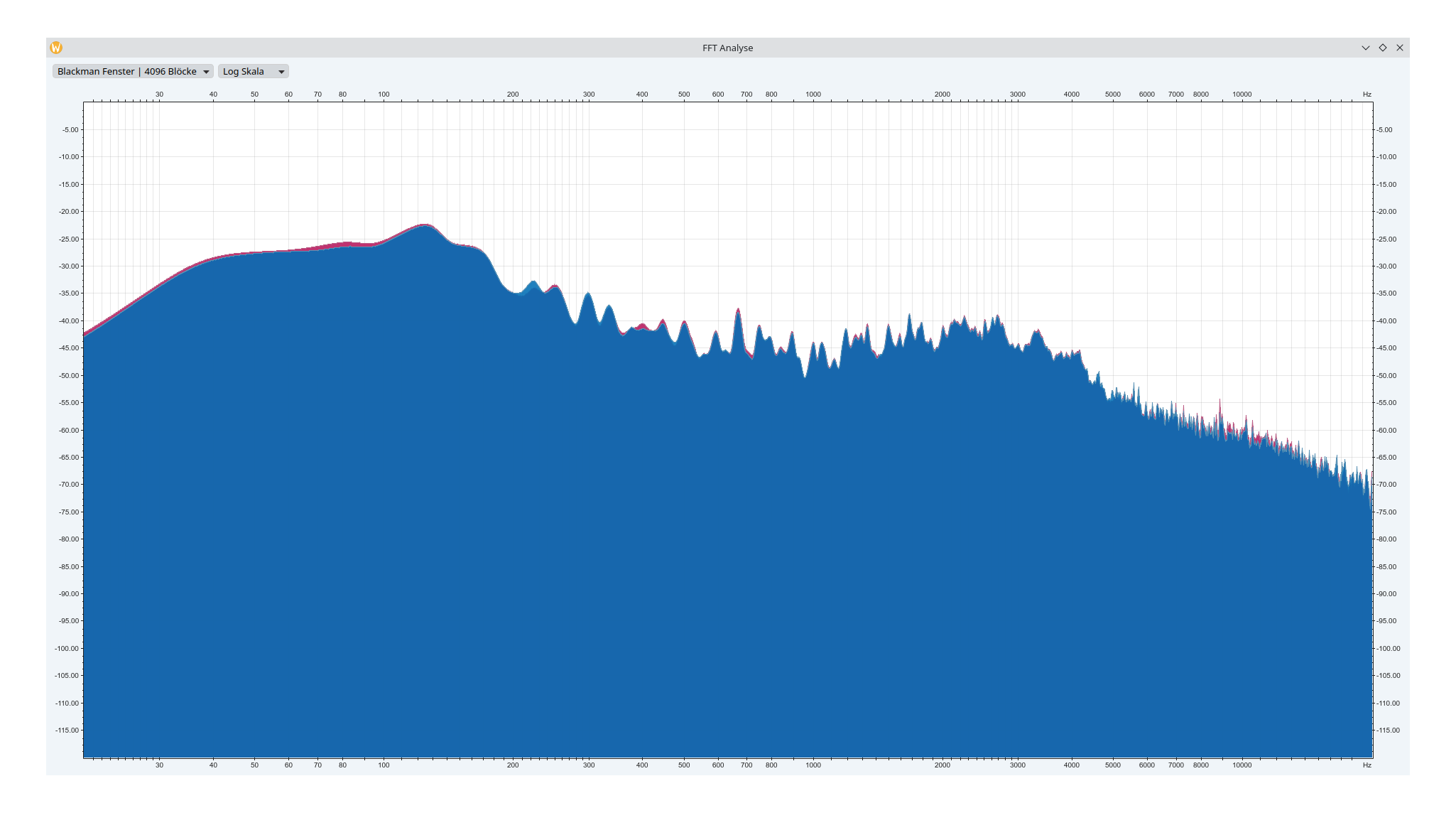Image resolution: width=1456 pixels, height=830 pixels.
Task: Click the -100.00 label on right dB axis
Action: point(1389,648)
